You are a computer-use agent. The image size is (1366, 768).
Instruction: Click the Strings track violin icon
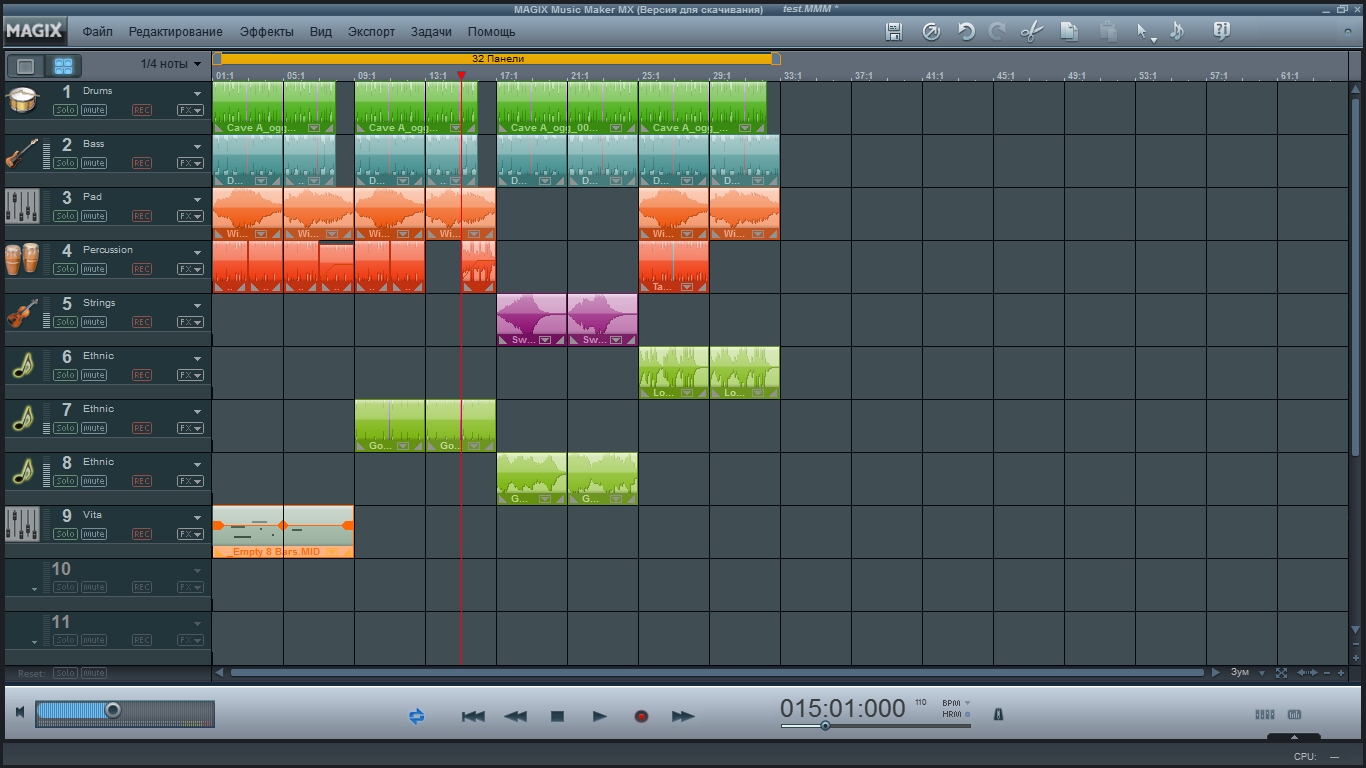(x=22, y=312)
